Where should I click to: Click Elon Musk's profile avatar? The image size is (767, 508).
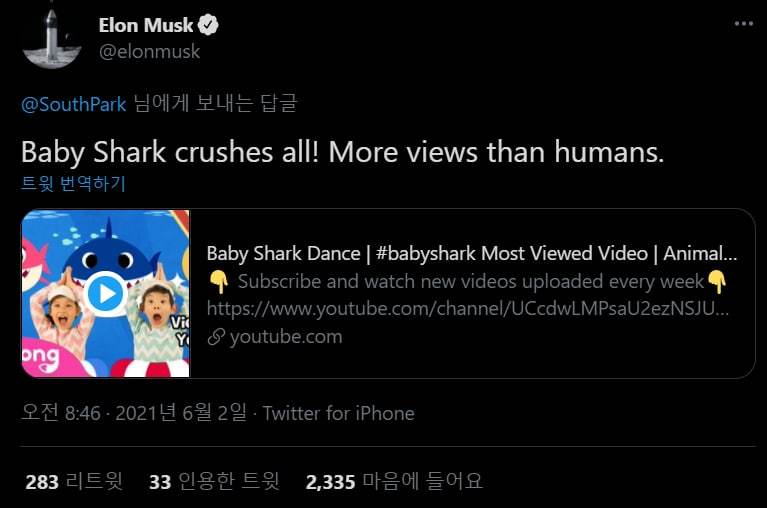click(45, 38)
